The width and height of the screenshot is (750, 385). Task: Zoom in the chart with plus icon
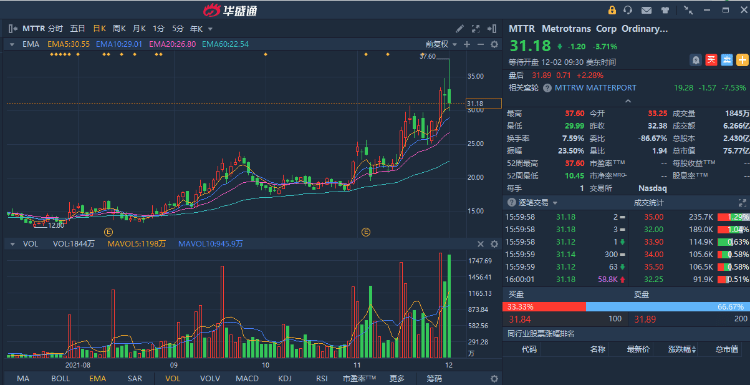(467, 44)
